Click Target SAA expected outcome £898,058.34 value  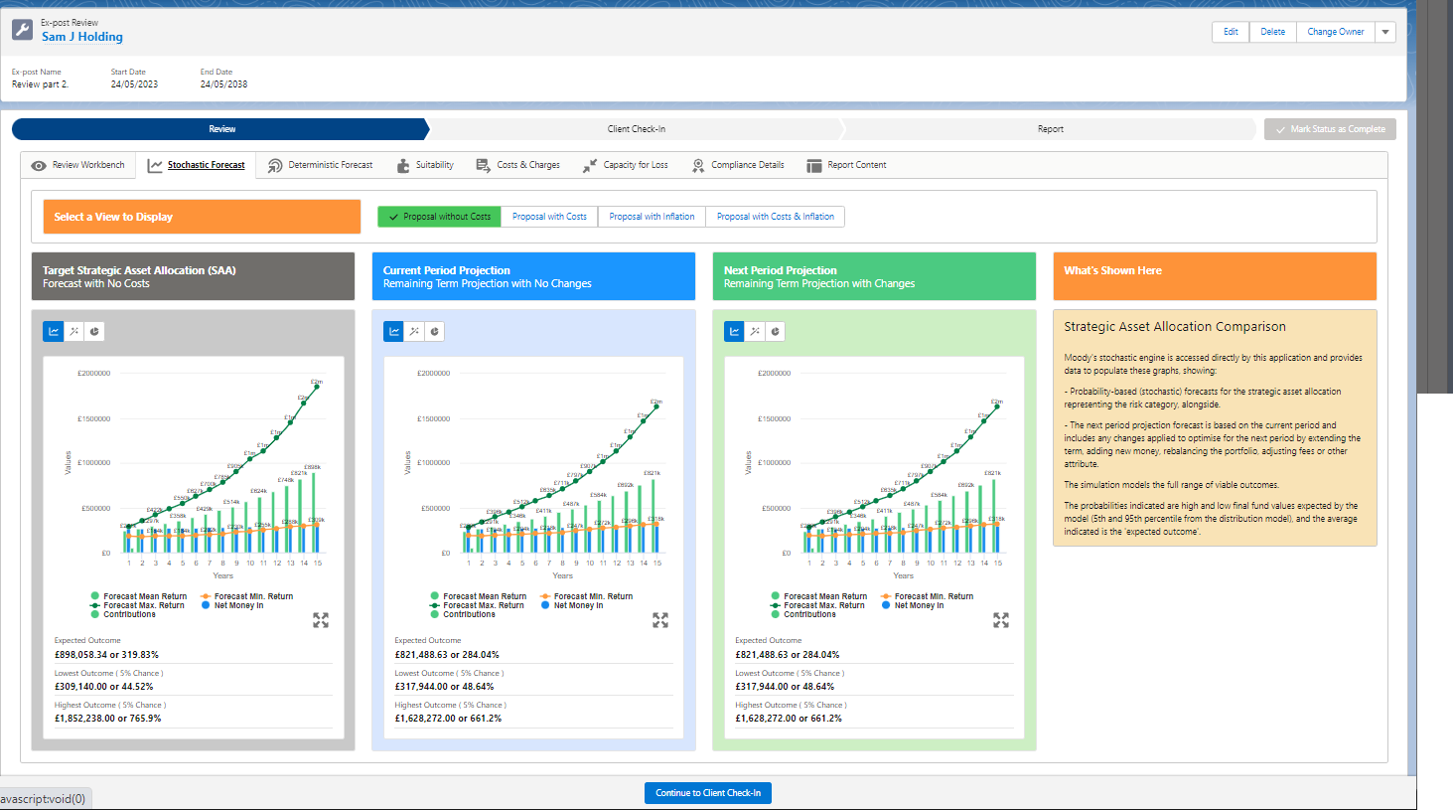107,655
